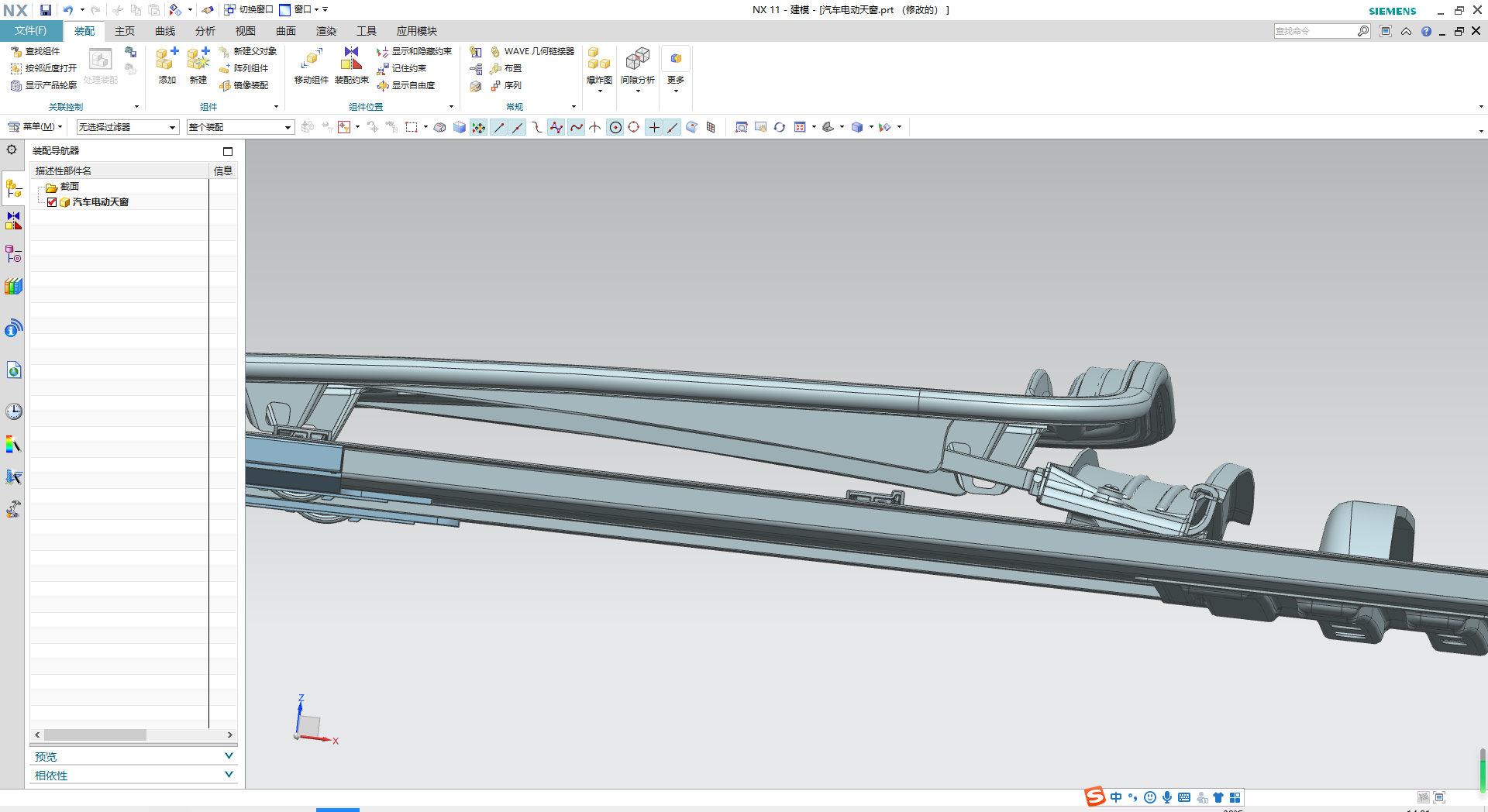Viewport: 1488px width, 812px height.
Task: Open the Constraint Navigator sidebar tab
Action: tap(13, 221)
